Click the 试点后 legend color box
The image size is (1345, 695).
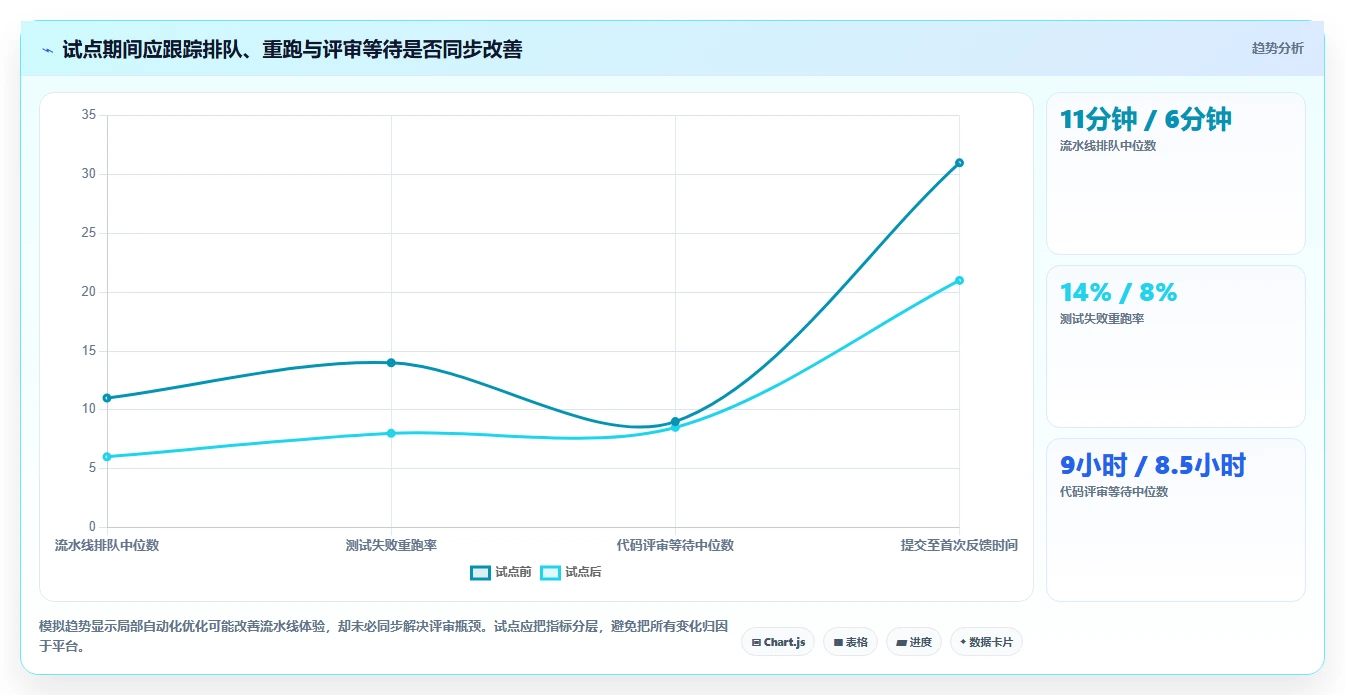(550, 572)
